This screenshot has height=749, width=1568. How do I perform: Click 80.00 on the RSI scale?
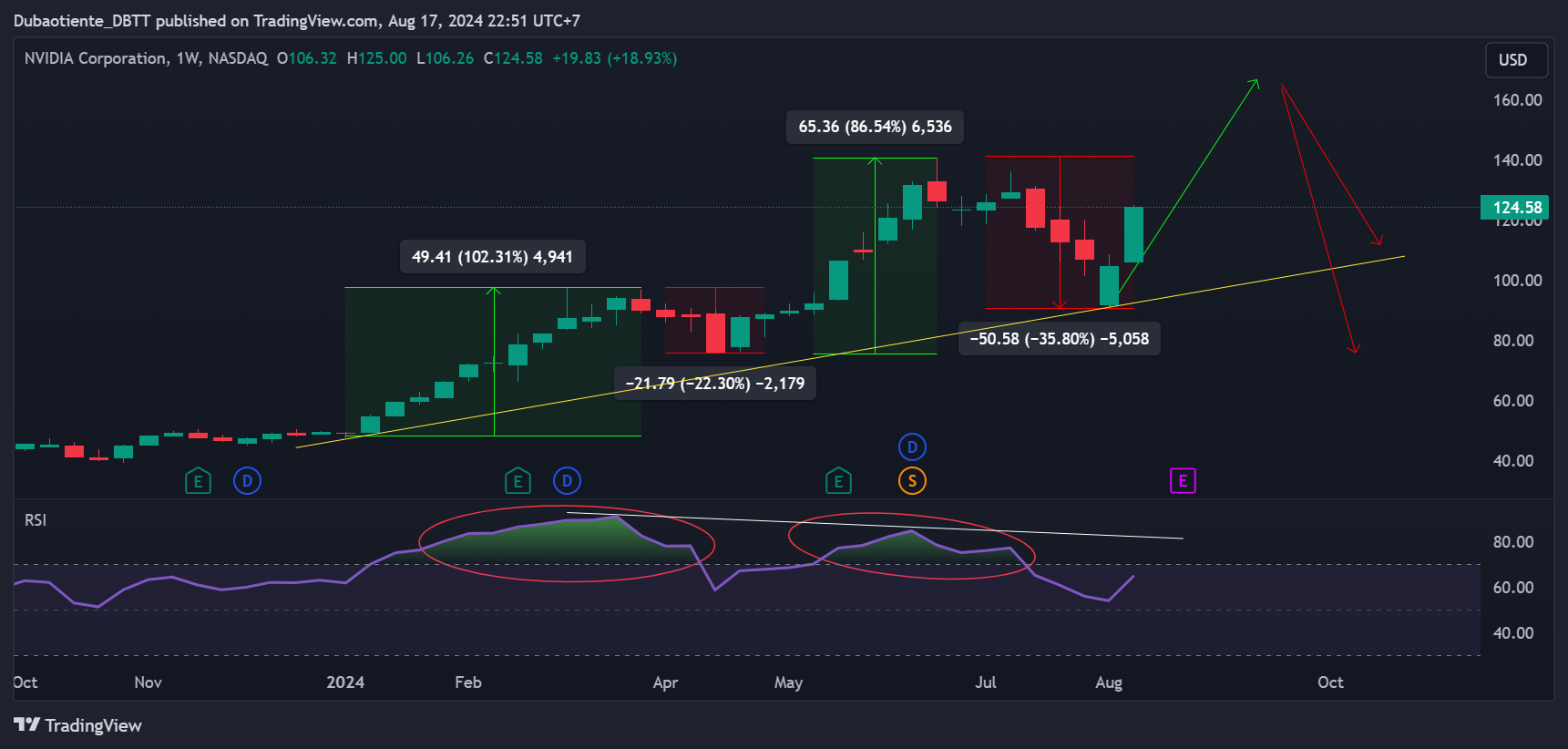pyautogui.click(x=1513, y=542)
